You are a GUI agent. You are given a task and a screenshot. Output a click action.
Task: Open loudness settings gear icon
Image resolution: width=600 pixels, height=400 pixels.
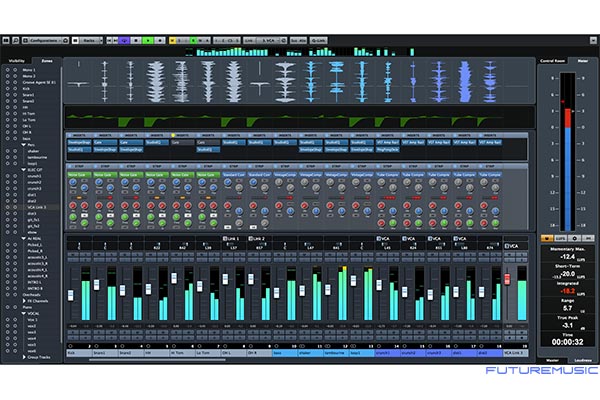pos(574,238)
